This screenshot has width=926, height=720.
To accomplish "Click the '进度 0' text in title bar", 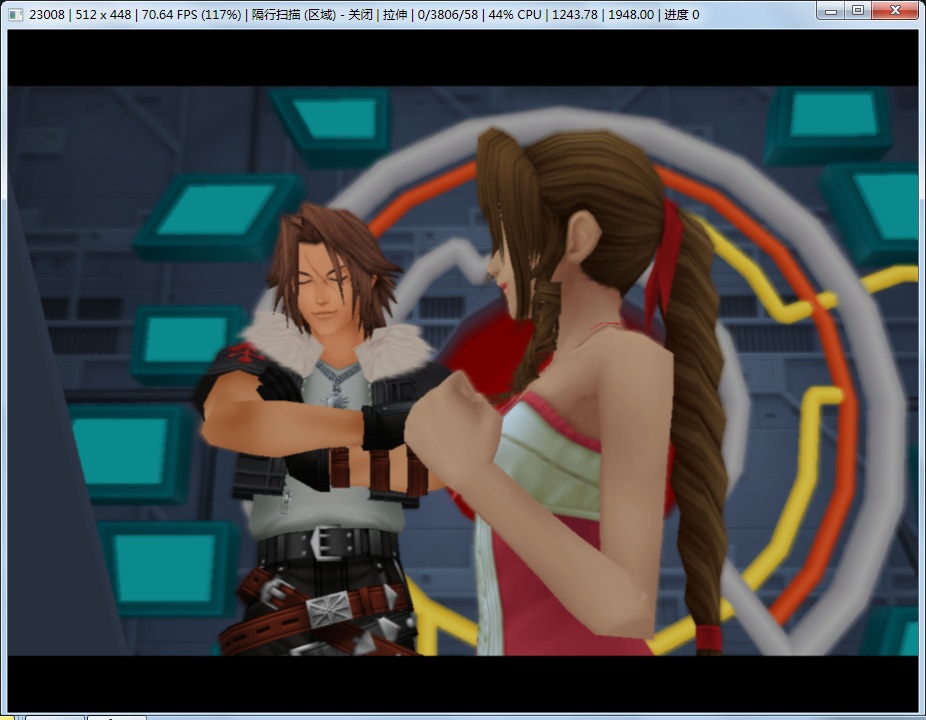I will pos(682,14).
